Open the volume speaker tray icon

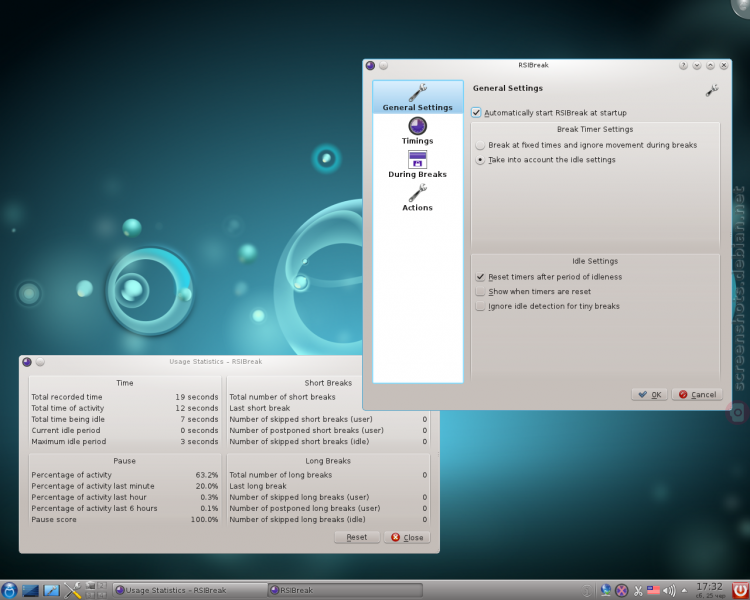coord(669,591)
